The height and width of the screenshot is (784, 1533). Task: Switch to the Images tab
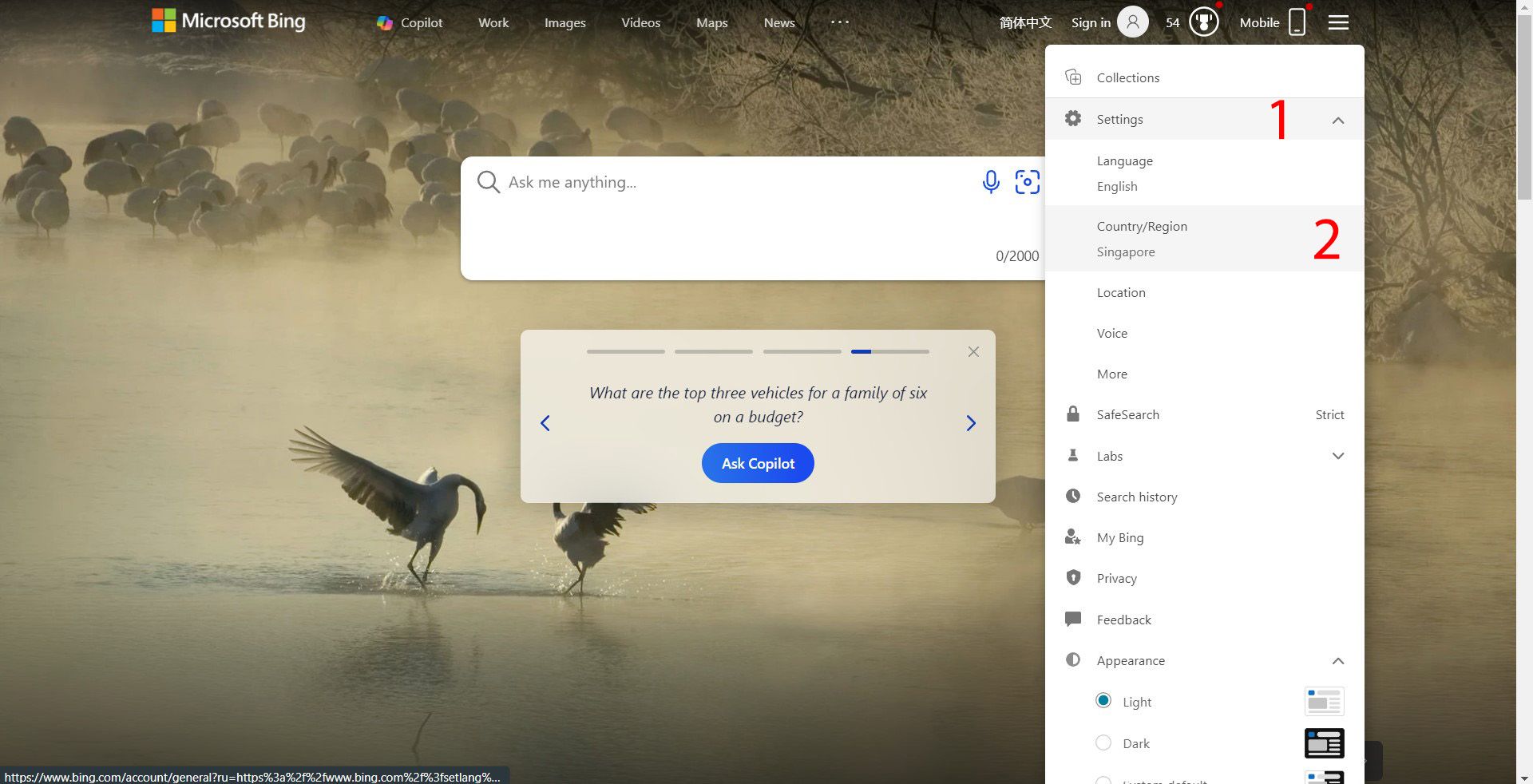click(564, 22)
